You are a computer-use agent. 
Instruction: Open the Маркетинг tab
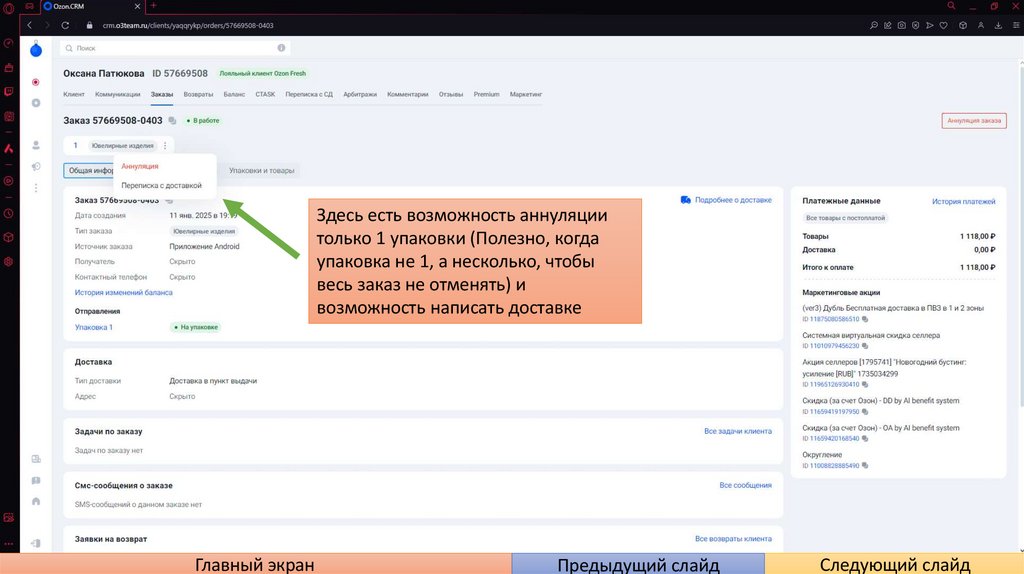(526, 94)
